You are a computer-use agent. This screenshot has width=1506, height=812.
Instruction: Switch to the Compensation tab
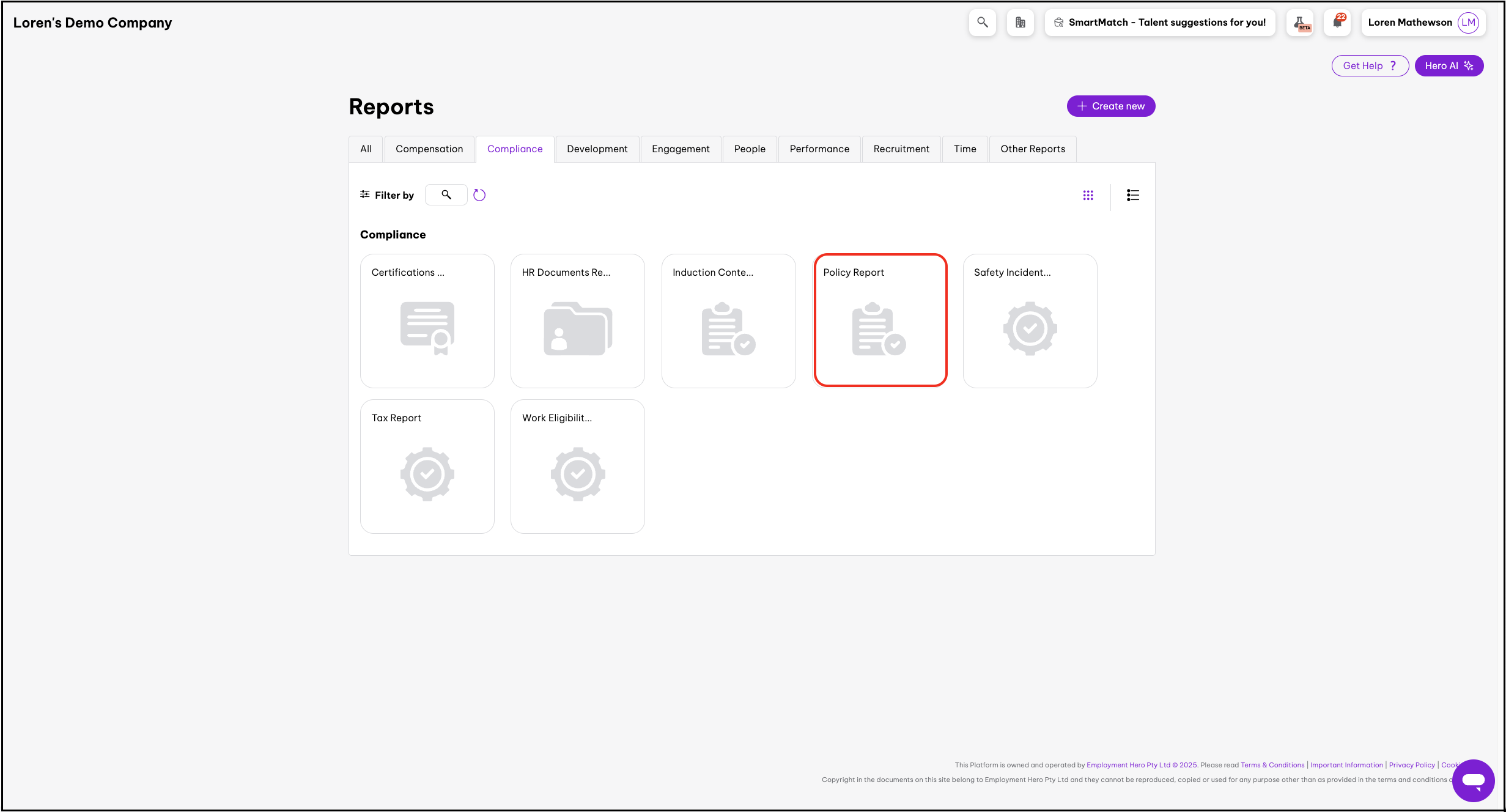[429, 149]
